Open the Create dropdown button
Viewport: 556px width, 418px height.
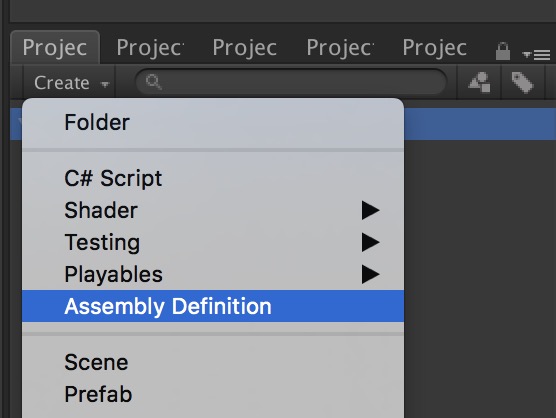[70, 83]
